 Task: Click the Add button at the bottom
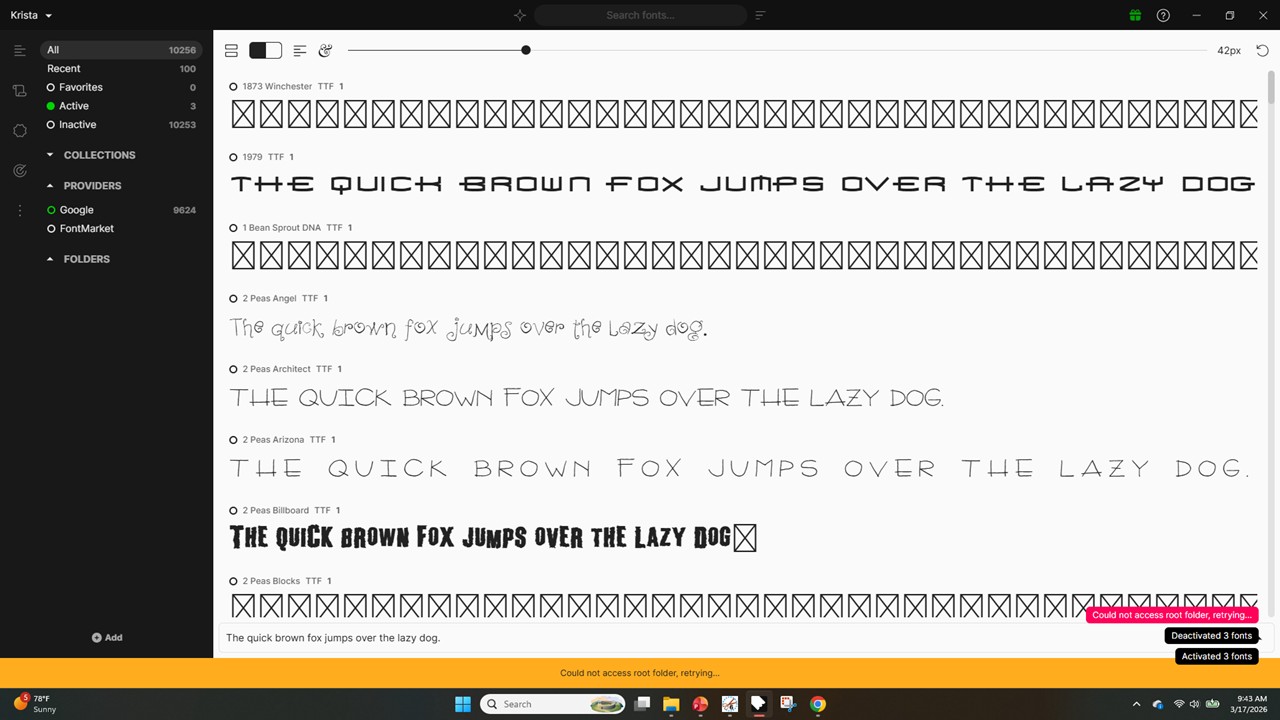pos(107,637)
